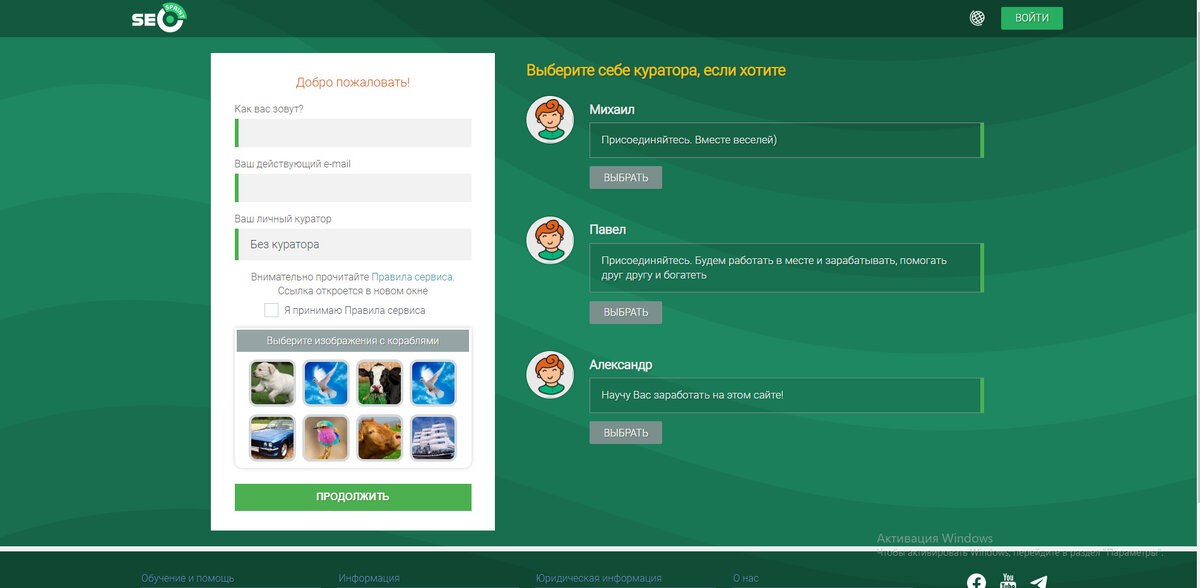Open the YouTube icon in footer
This screenshot has width=1200, height=588.
pyautogui.click(x=1008, y=580)
